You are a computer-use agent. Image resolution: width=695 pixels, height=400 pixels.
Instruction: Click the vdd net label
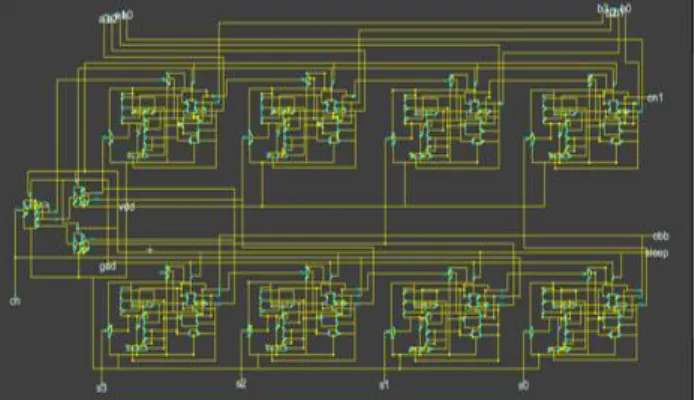click(127, 207)
